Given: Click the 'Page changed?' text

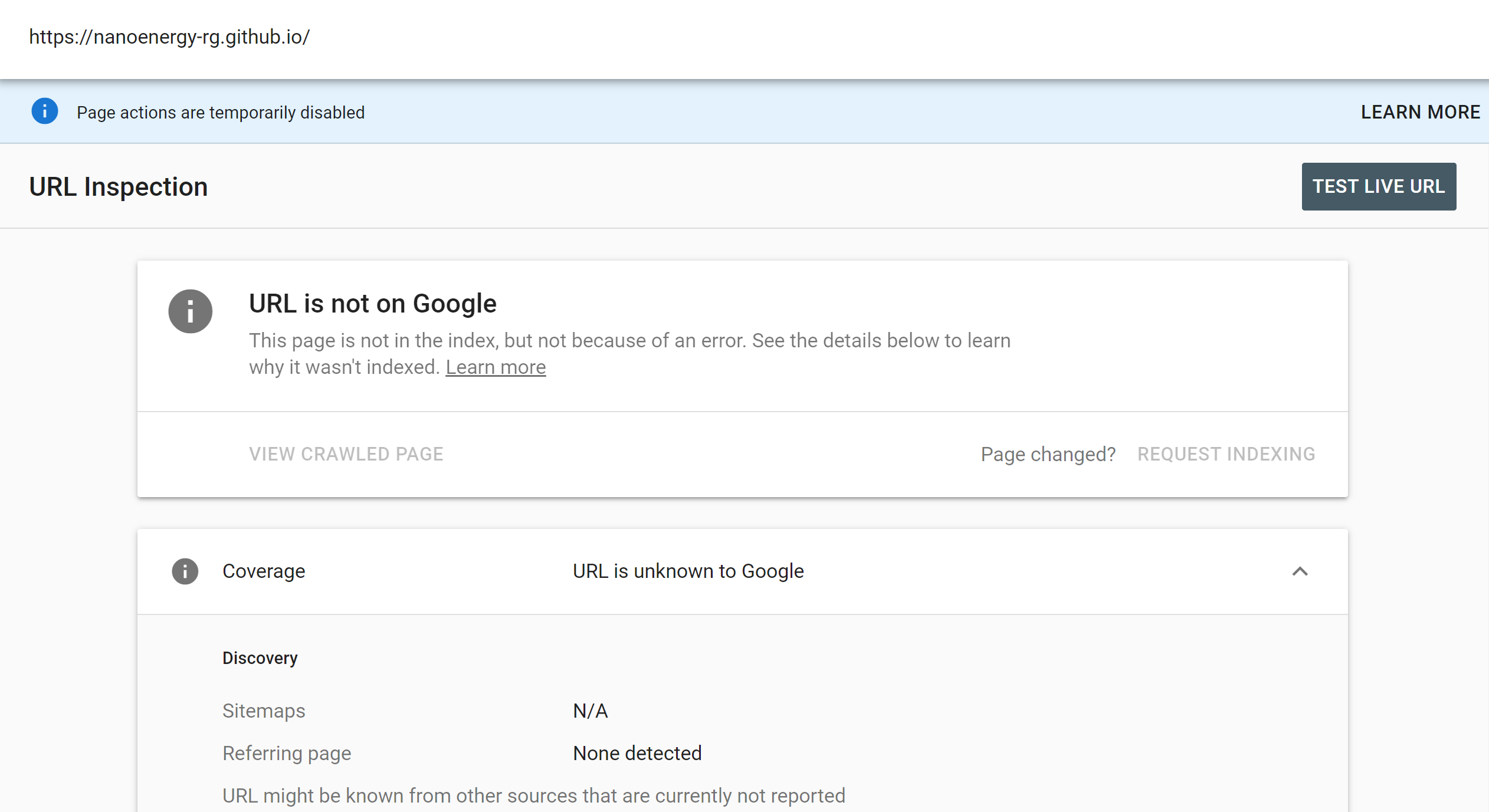Looking at the screenshot, I should [1048, 454].
